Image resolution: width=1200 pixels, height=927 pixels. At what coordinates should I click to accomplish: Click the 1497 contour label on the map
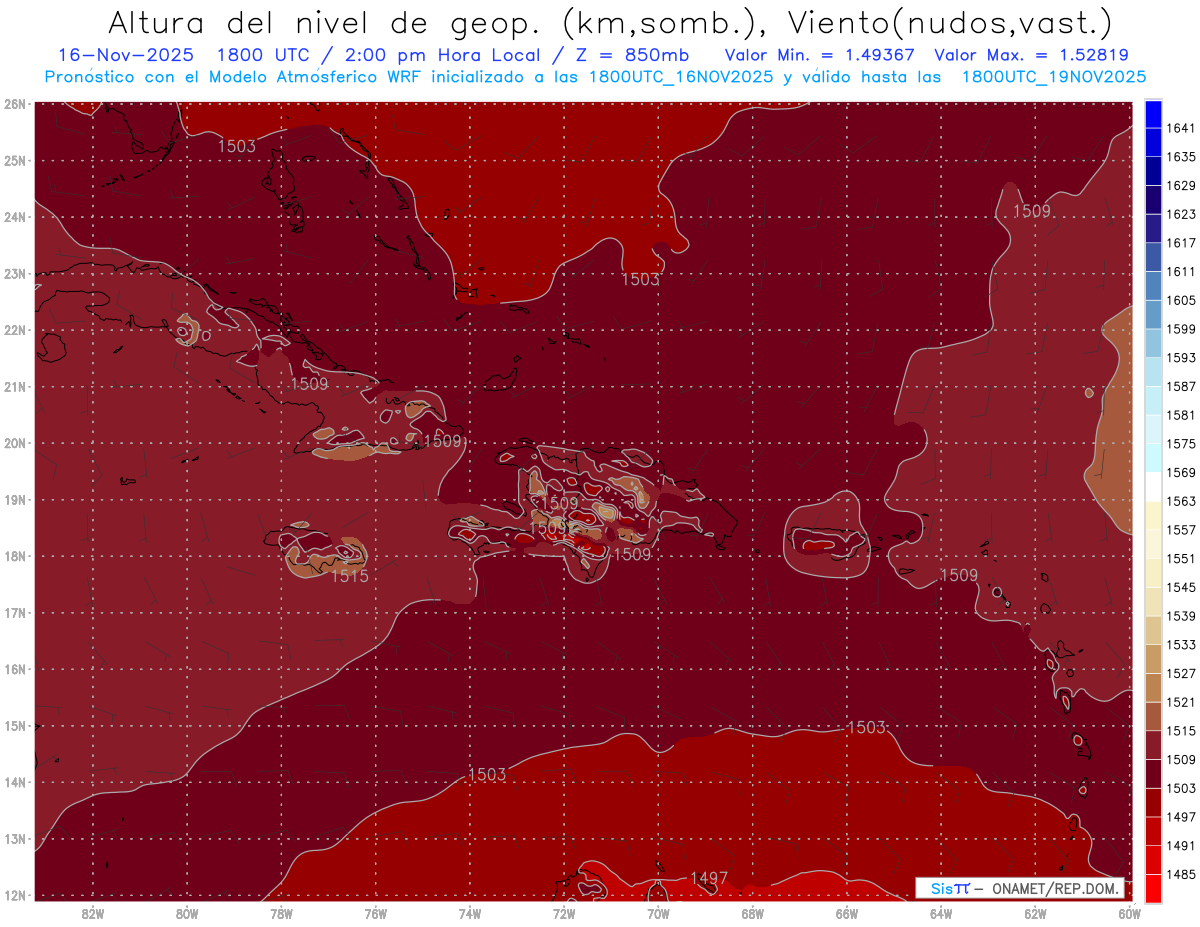click(x=709, y=878)
